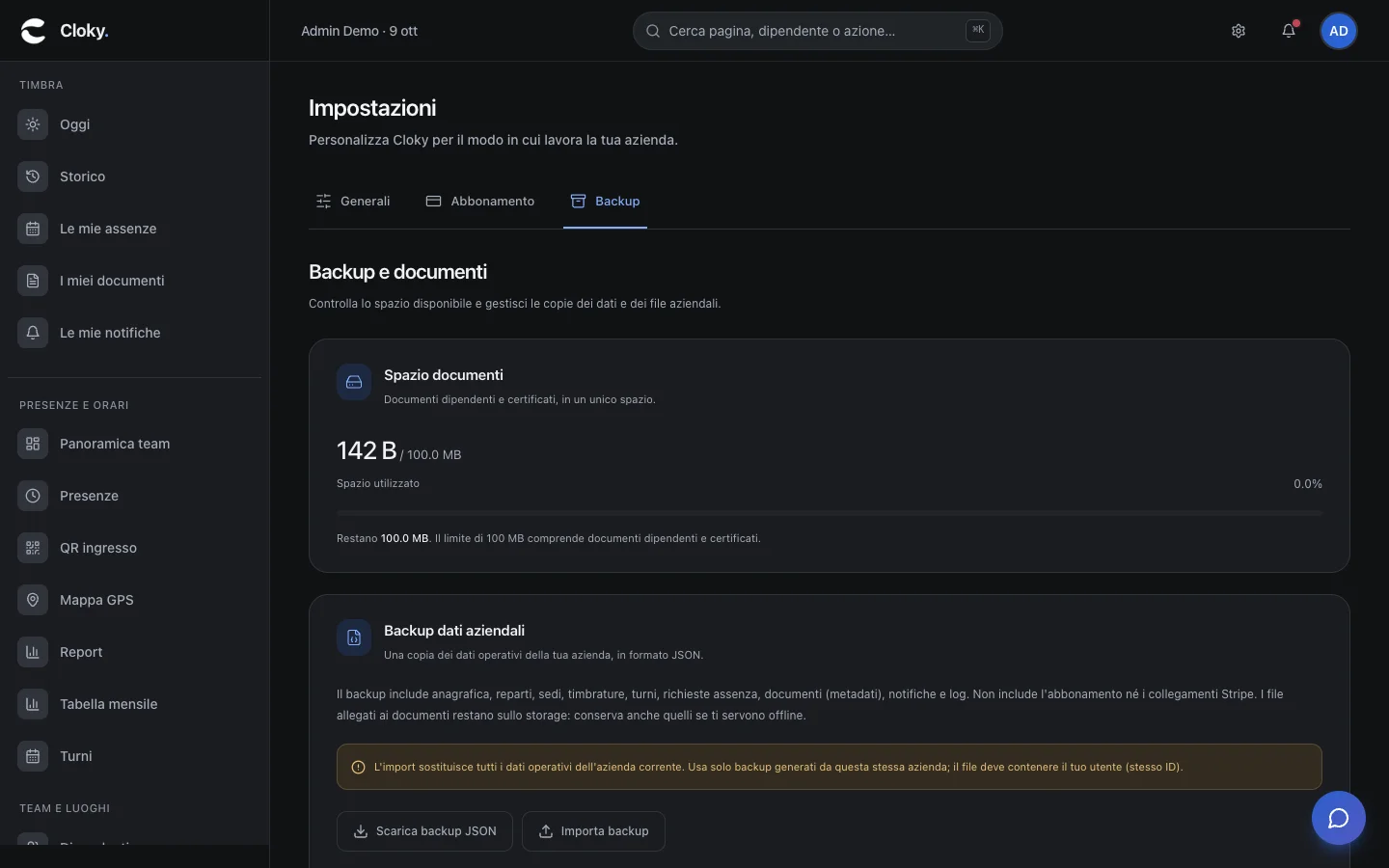Click the Importa backup button
This screenshot has height=868, width=1389.
(593, 831)
